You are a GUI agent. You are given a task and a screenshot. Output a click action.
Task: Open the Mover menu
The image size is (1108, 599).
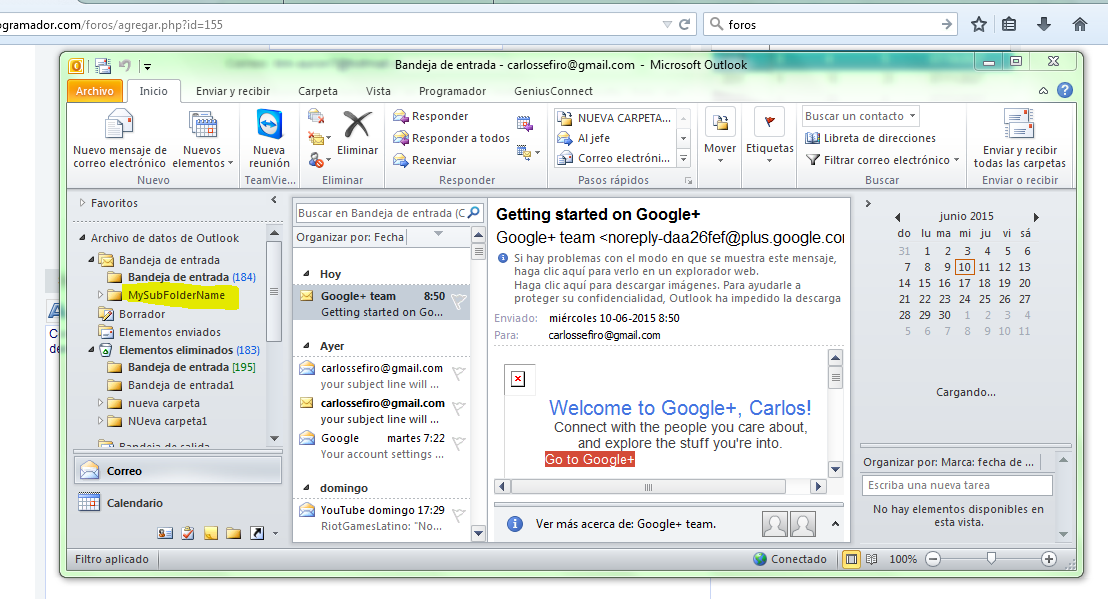coord(720,137)
